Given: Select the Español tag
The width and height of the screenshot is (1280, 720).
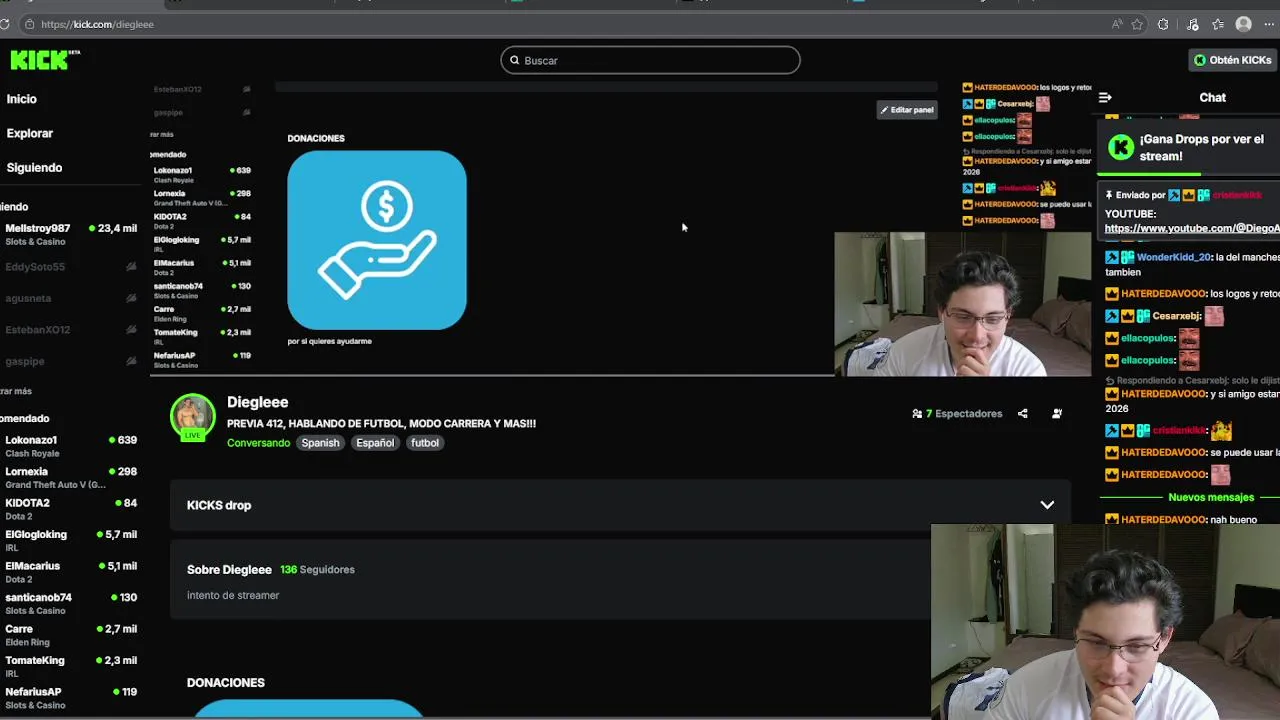Looking at the screenshot, I should [375, 443].
